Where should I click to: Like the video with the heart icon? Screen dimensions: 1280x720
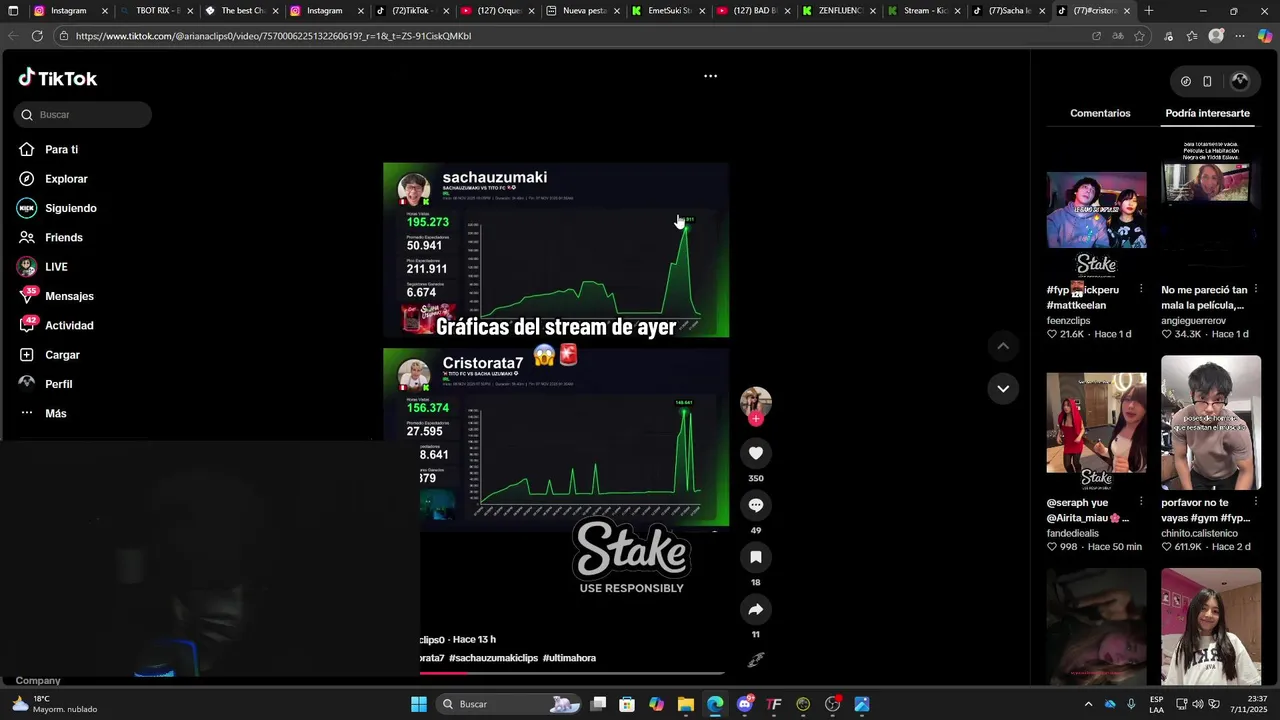(x=756, y=453)
